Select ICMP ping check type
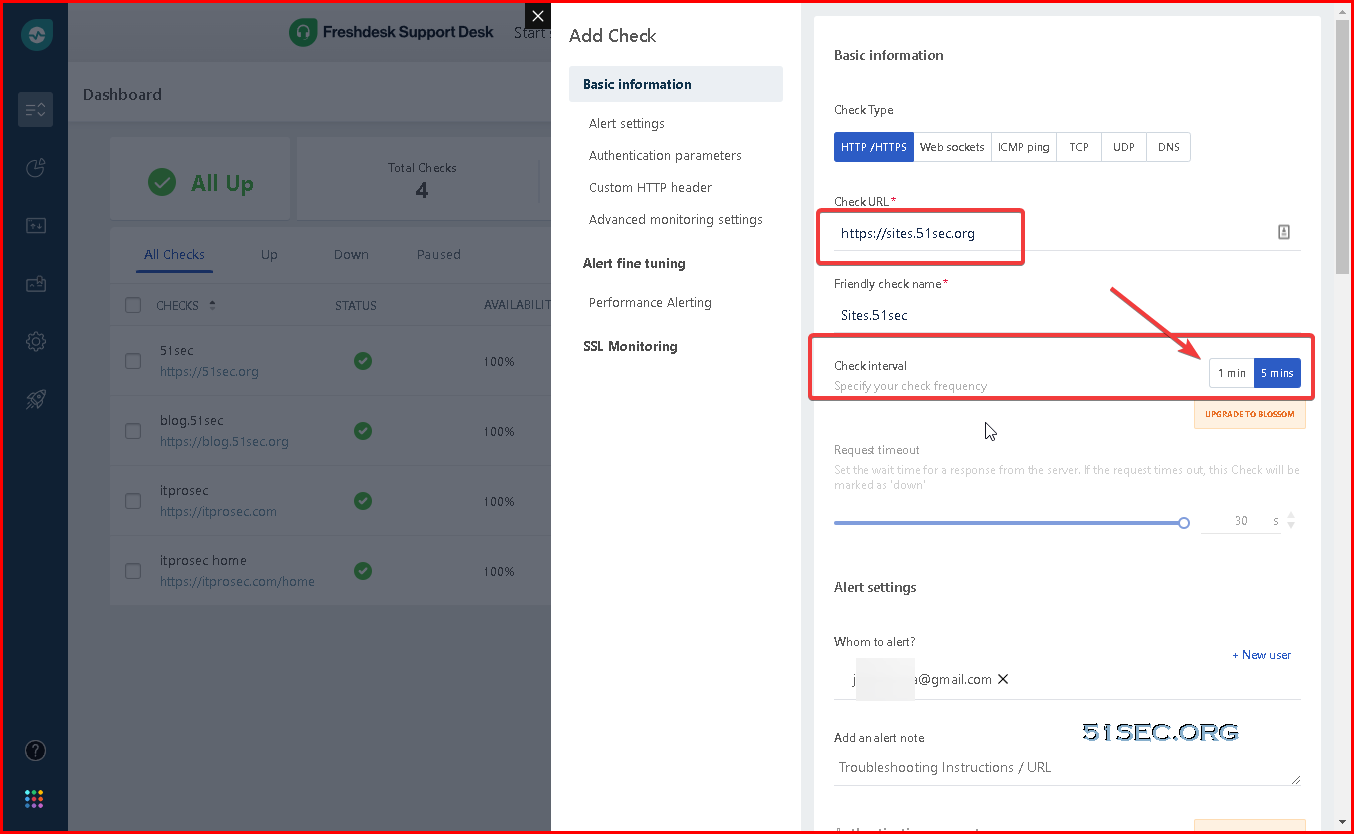The height and width of the screenshot is (834, 1354). point(1023,147)
